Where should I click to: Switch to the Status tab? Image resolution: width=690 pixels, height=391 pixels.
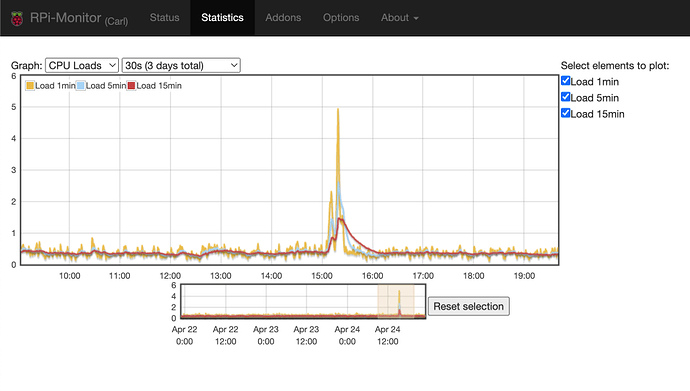click(x=164, y=18)
